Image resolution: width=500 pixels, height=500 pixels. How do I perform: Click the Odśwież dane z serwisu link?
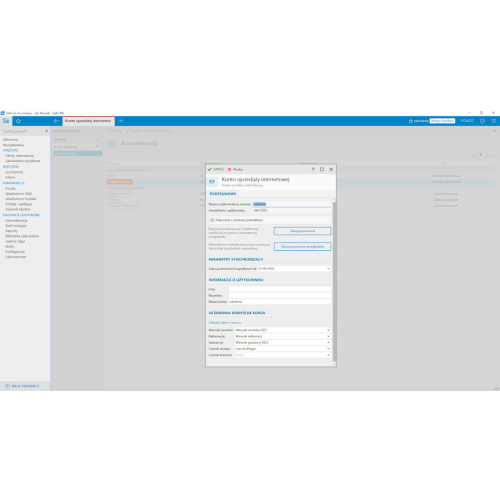[x=225, y=323]
